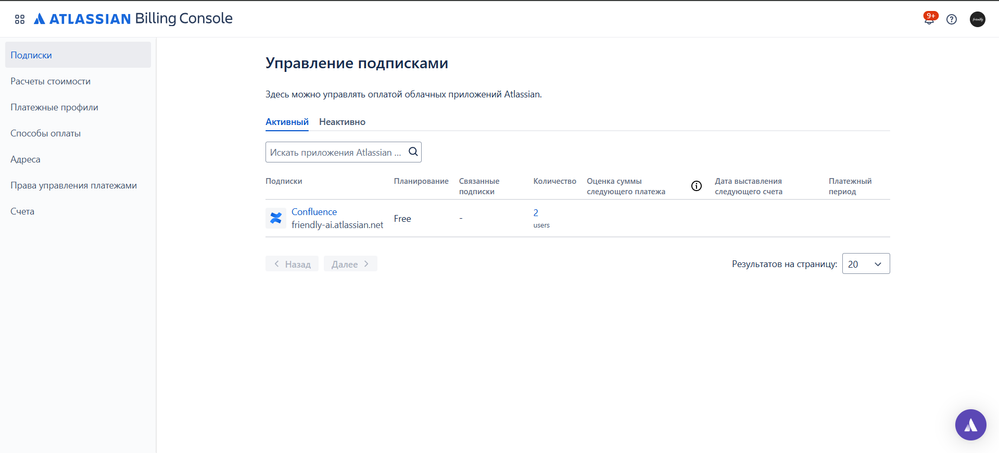Open Адреса in sidebar
999x453 pixels.
click(78, 159)
